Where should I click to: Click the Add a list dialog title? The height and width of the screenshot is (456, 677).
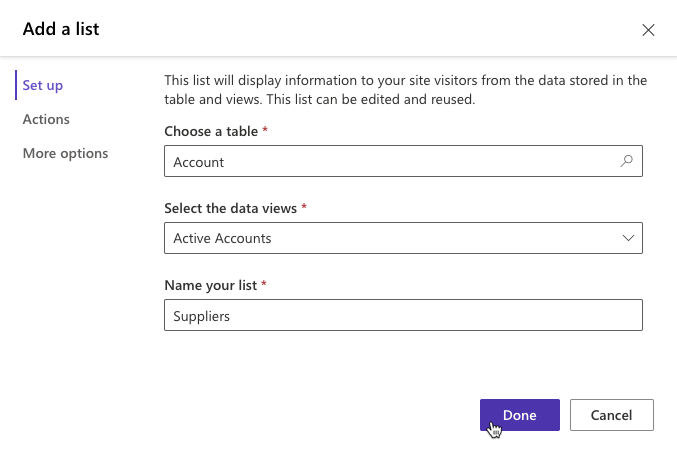click(61, 29)
